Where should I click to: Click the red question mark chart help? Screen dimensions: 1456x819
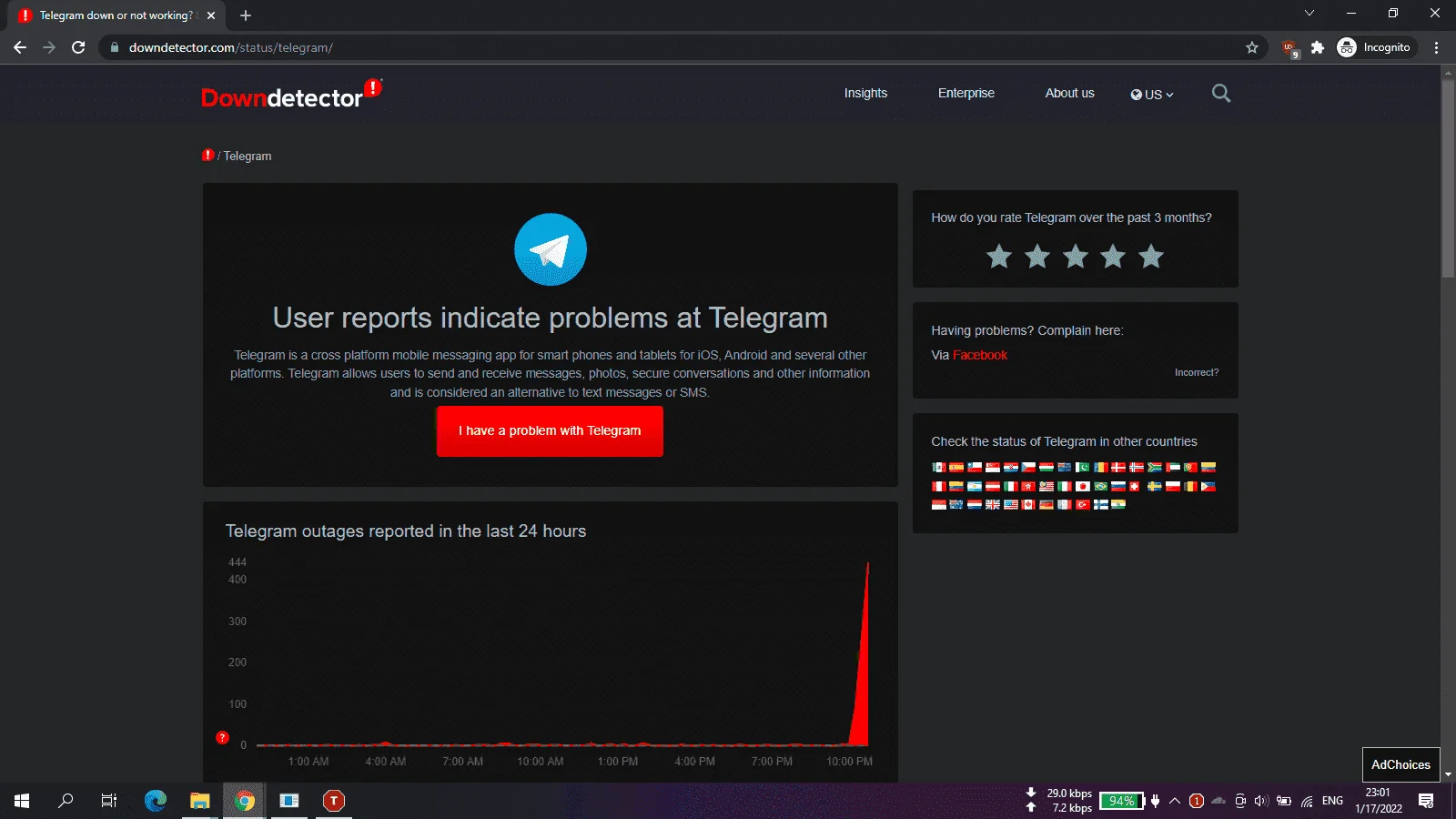(222, 737)
